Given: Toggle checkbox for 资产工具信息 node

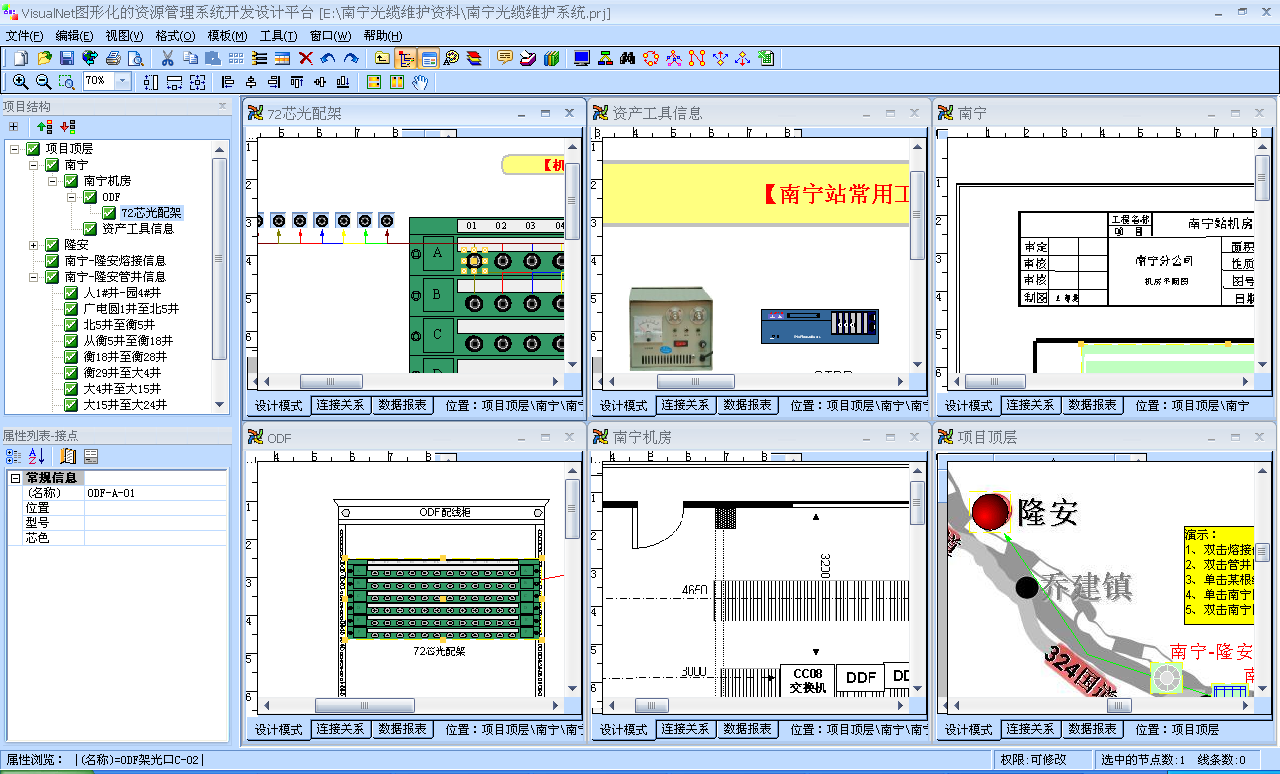Looking at the screenshot, I should pyautogui.click(x=90, y=229).
